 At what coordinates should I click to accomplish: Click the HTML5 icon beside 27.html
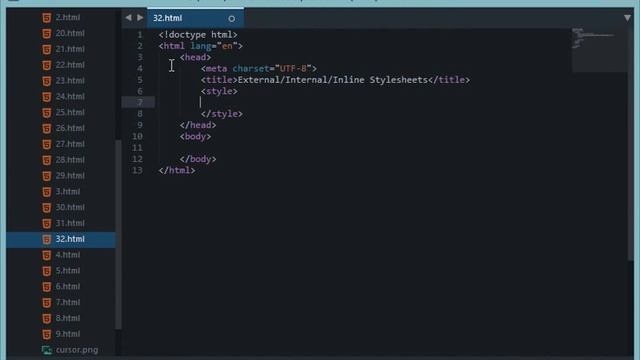(x=47, y=144)
